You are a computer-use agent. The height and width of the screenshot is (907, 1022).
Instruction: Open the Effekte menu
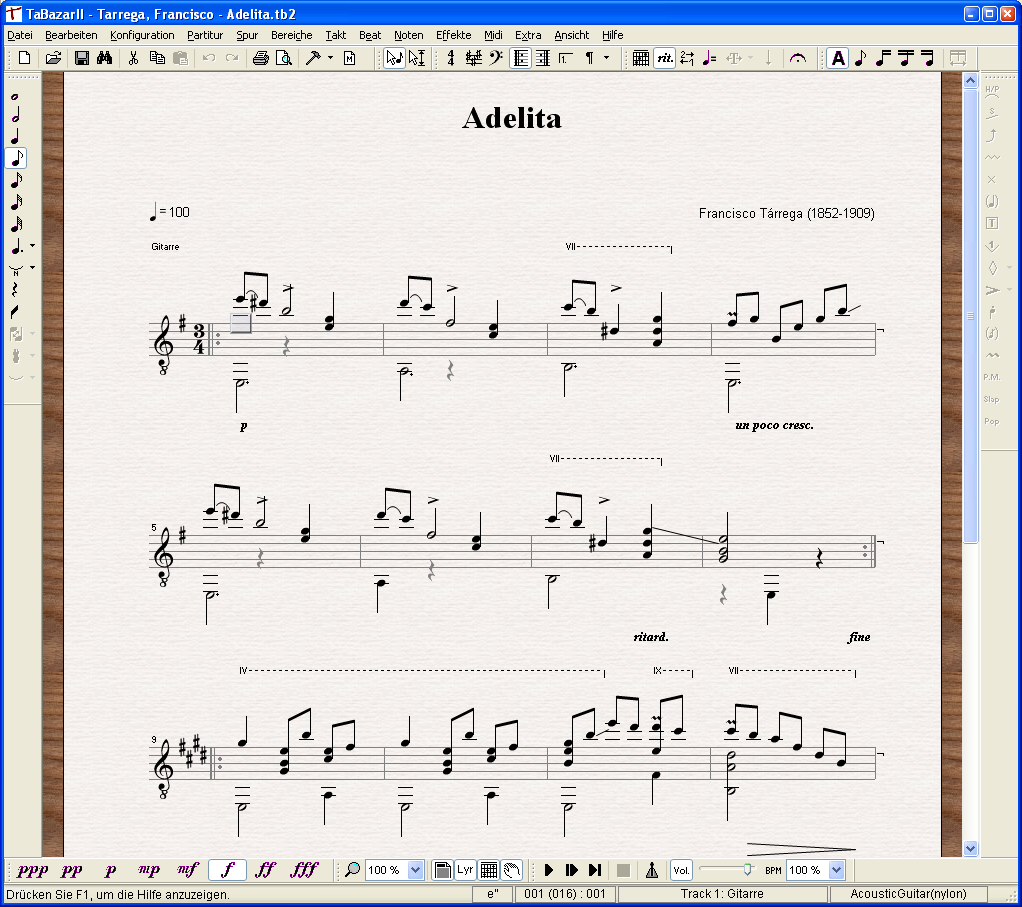click(453, 35)
